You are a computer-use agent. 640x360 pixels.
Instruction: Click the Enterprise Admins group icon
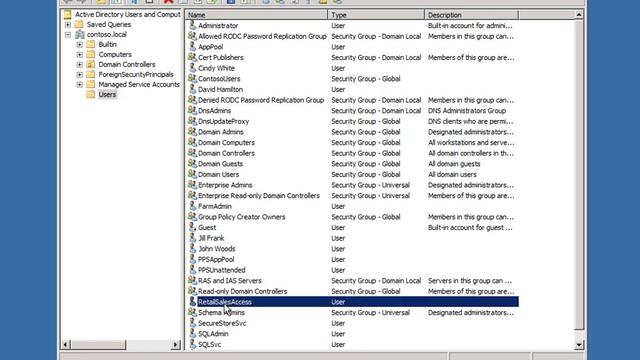192,184
